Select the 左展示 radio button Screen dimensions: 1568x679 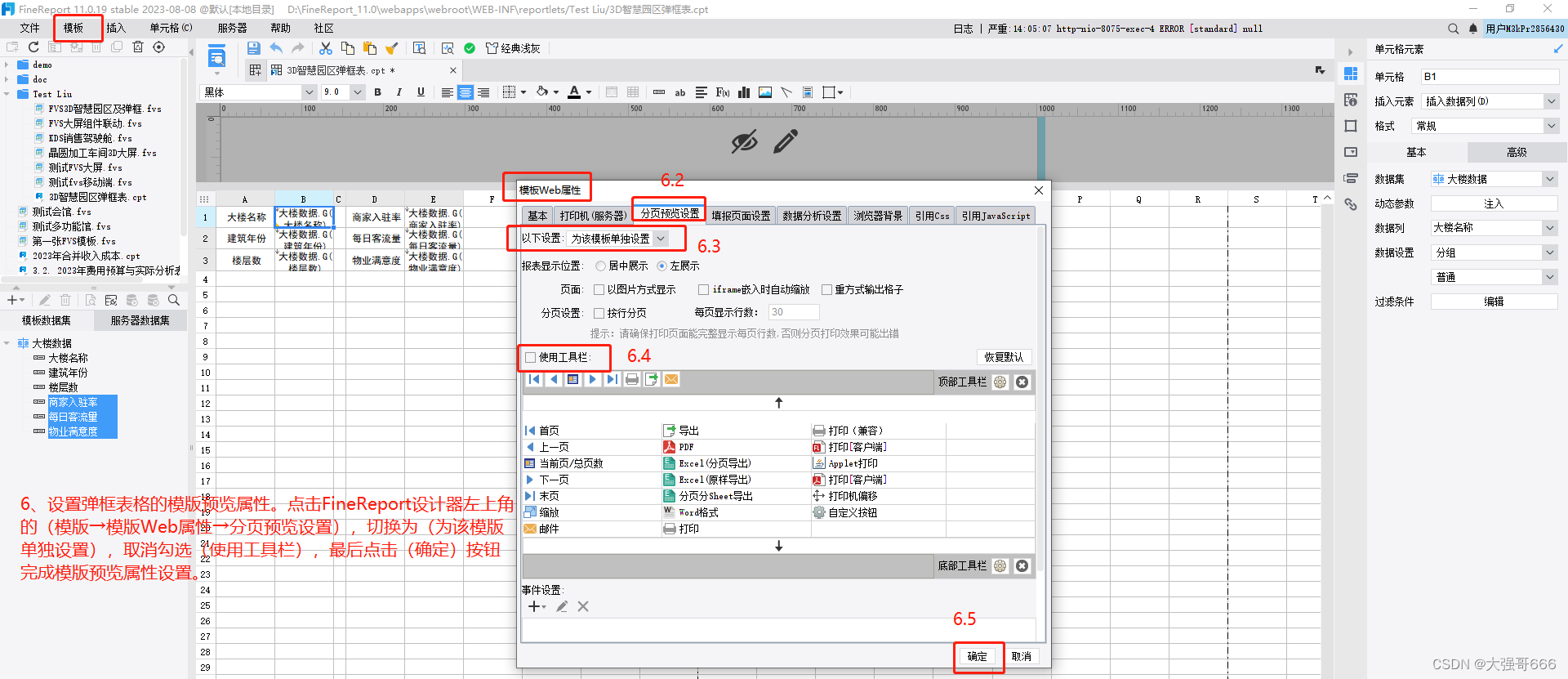661,266
